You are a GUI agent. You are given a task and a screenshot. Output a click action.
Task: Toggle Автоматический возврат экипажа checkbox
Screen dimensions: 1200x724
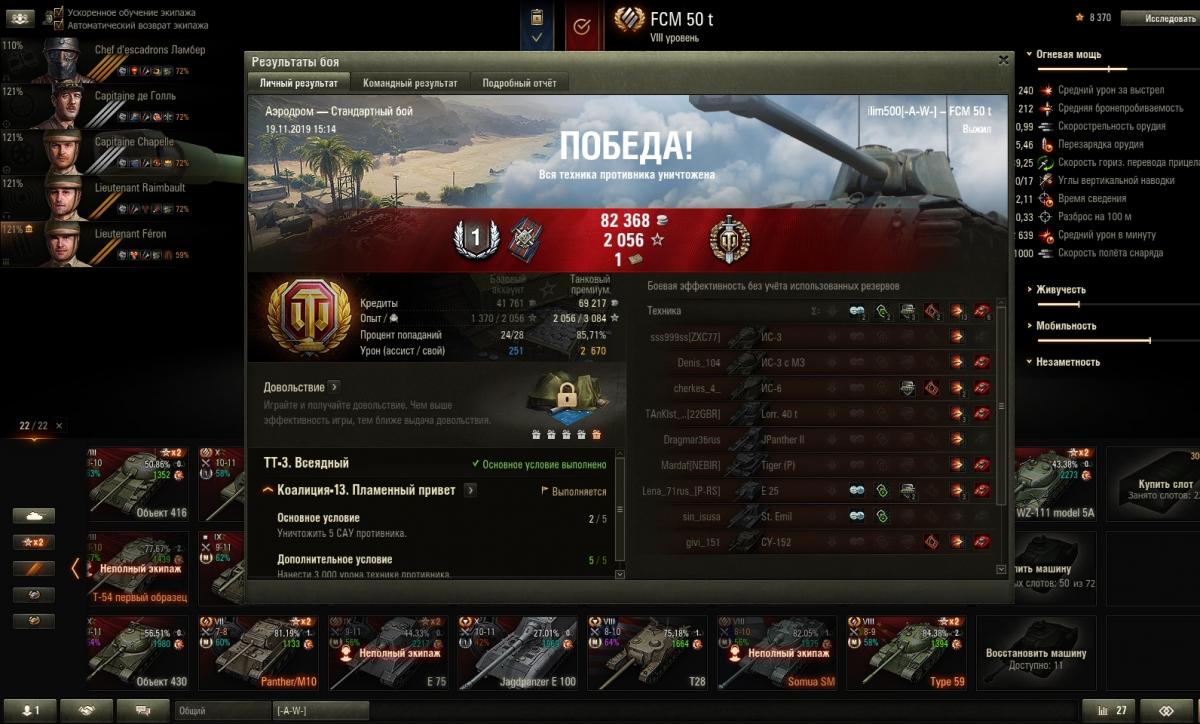pyautogui.click(x=58, y=25)
